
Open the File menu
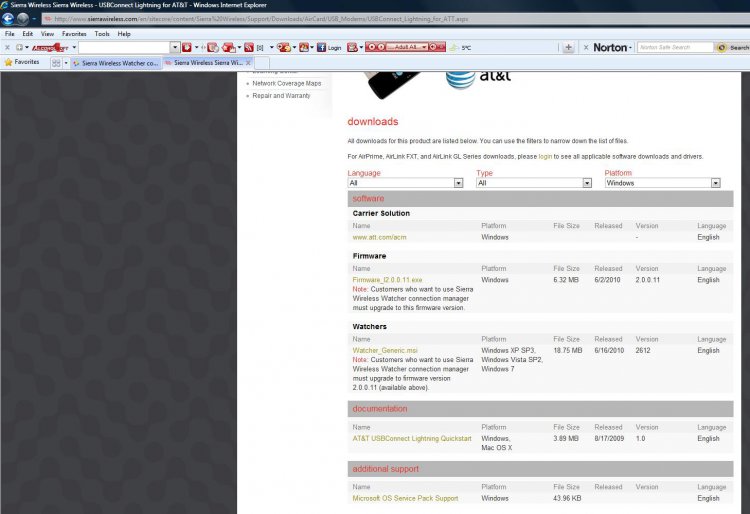(x=10, y=34)
